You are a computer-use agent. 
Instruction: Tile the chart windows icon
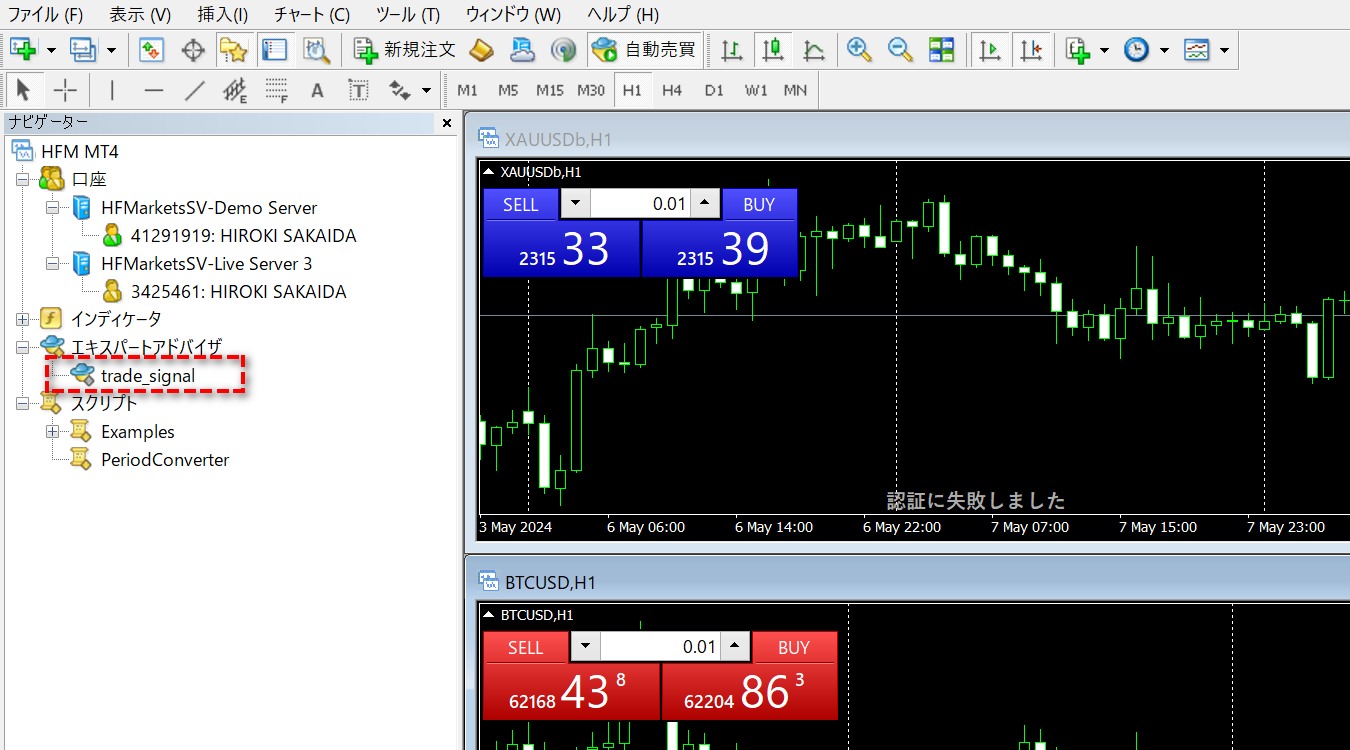(941, 48)
